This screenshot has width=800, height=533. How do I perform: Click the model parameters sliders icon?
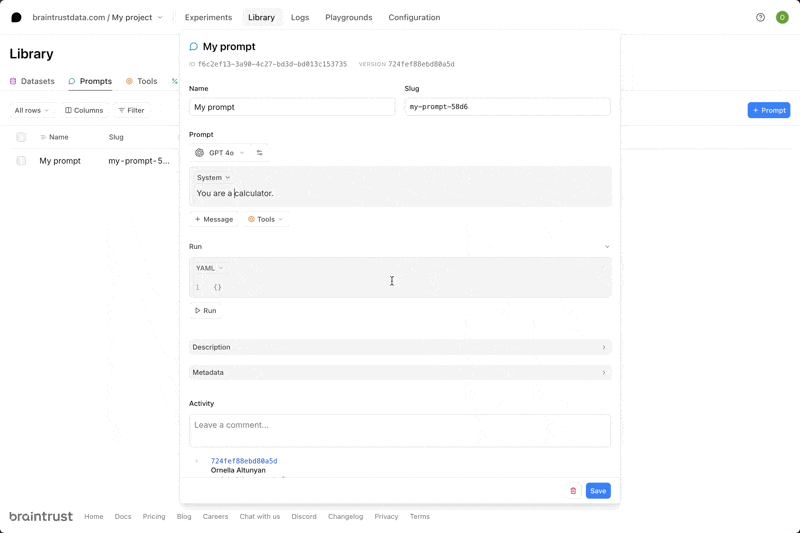tap(260, 153)
